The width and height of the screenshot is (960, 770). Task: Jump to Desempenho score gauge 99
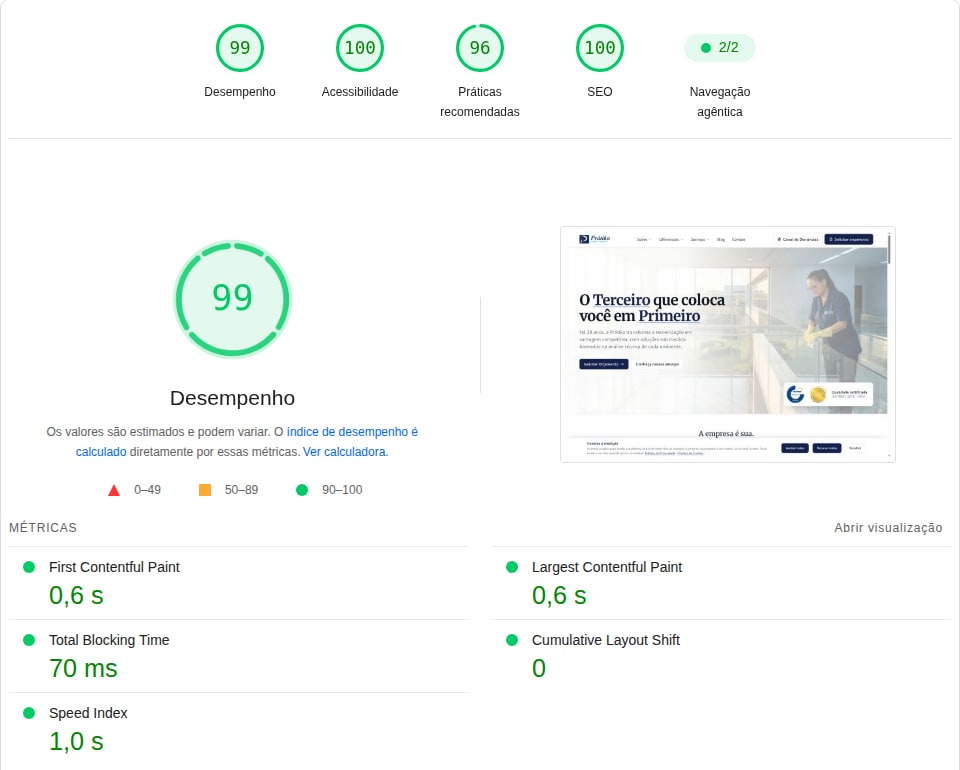pos(239,48)
